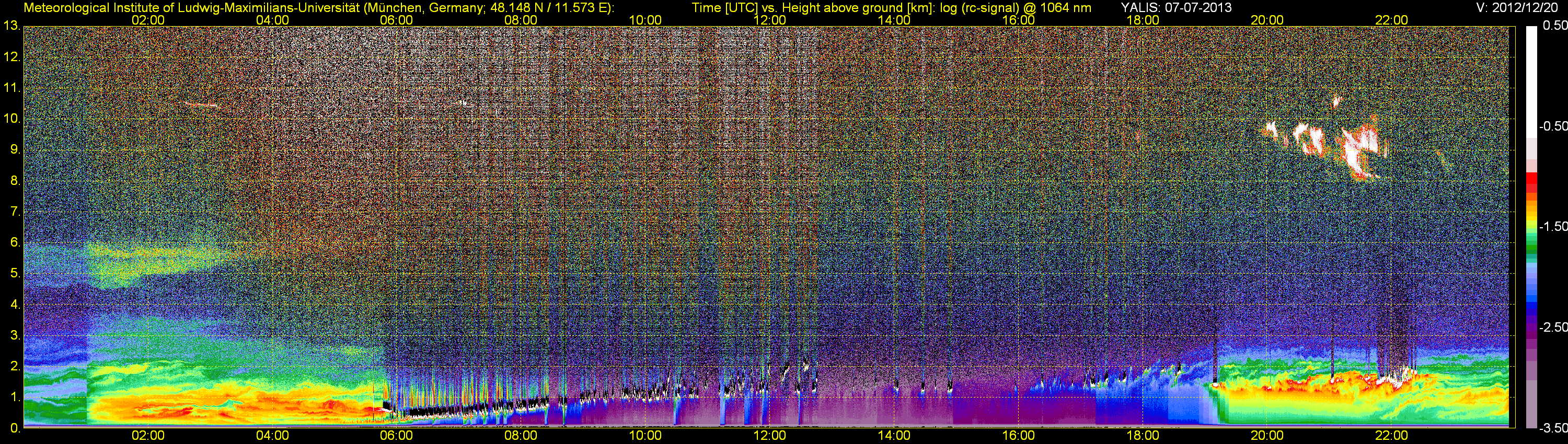
Task: Click the 4 km height axis label
Action: pyautogui.click(x=15, y=304)
